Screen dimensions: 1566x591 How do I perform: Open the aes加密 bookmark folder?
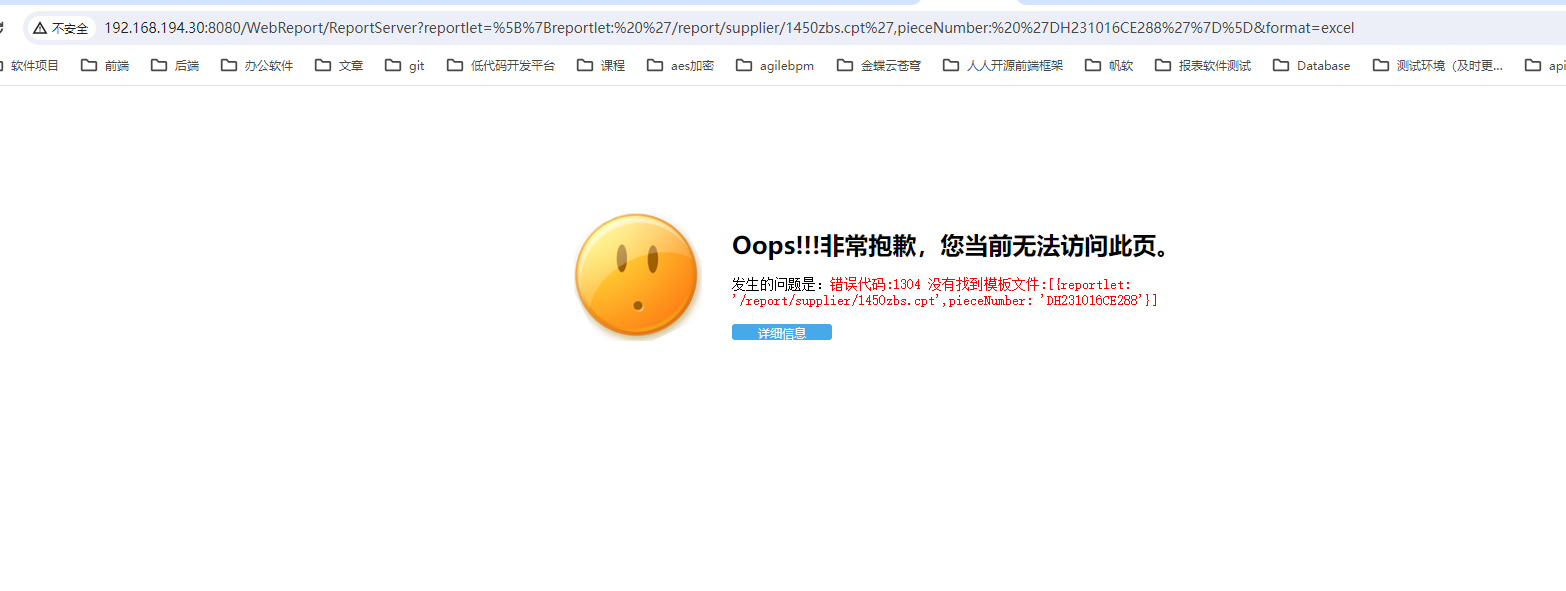click(x=681, y=66)
